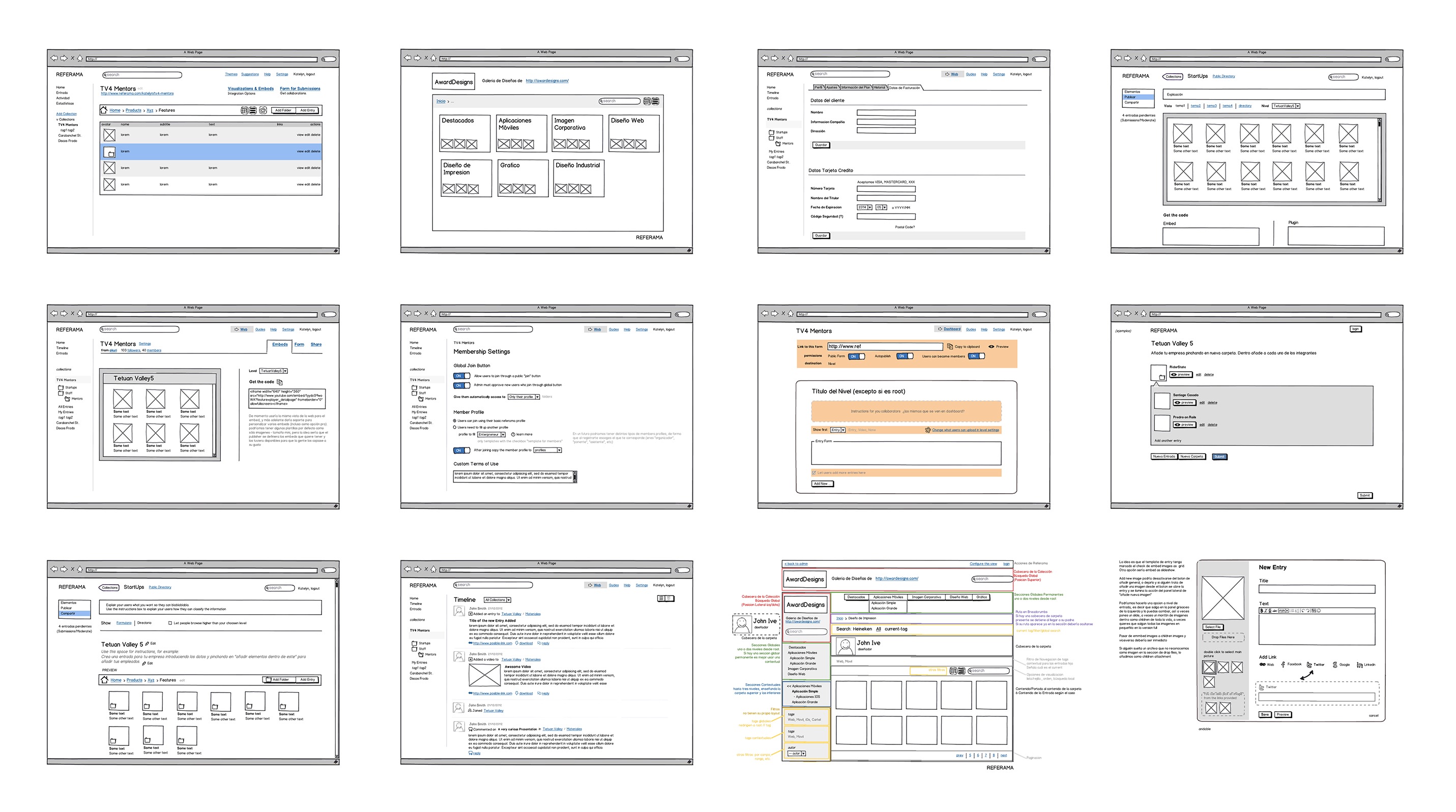Turn off the Public Form switch
Image resolution: width=1456 pixels, height=812 pixels.
tap(856, 356)
